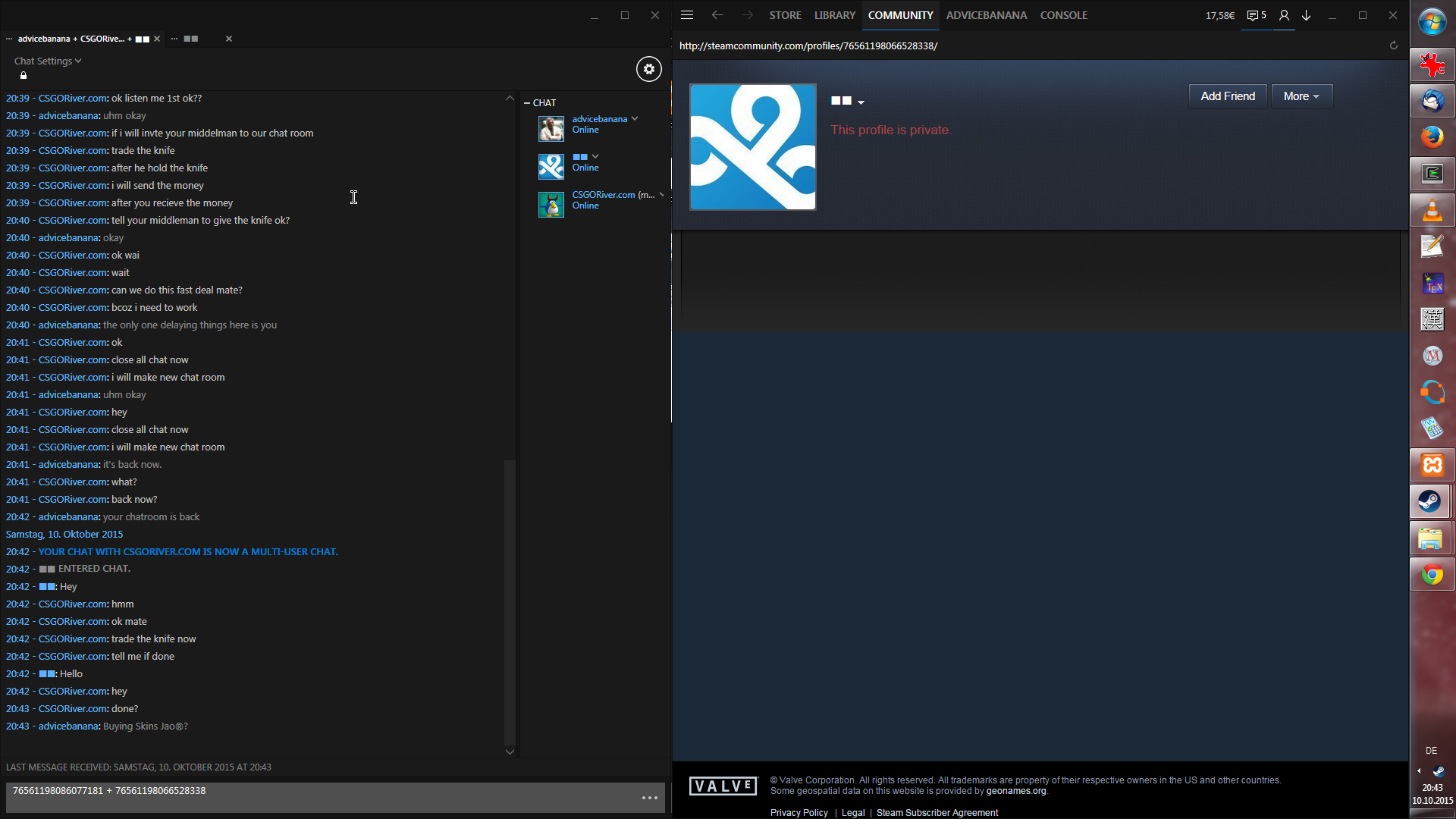Viewport: 1456px width, 819px height.
Task: Open the advicebanana member dropdown arrow
Action: coord(635,118)
